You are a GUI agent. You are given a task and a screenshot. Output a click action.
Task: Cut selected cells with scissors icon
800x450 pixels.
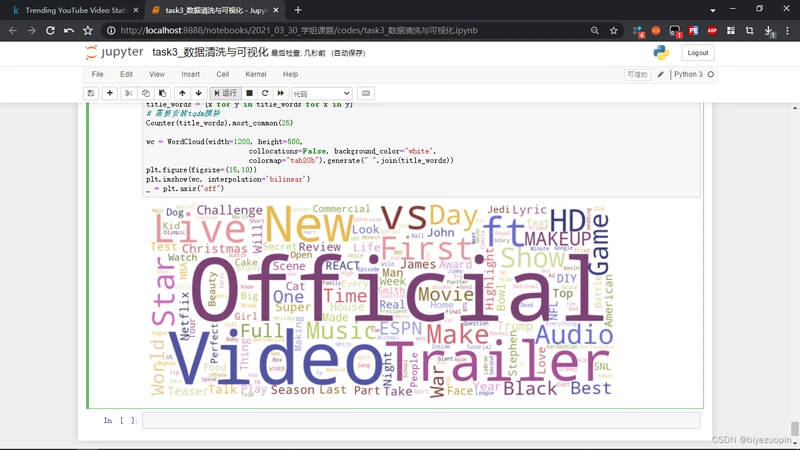click(x=129, y=93)
